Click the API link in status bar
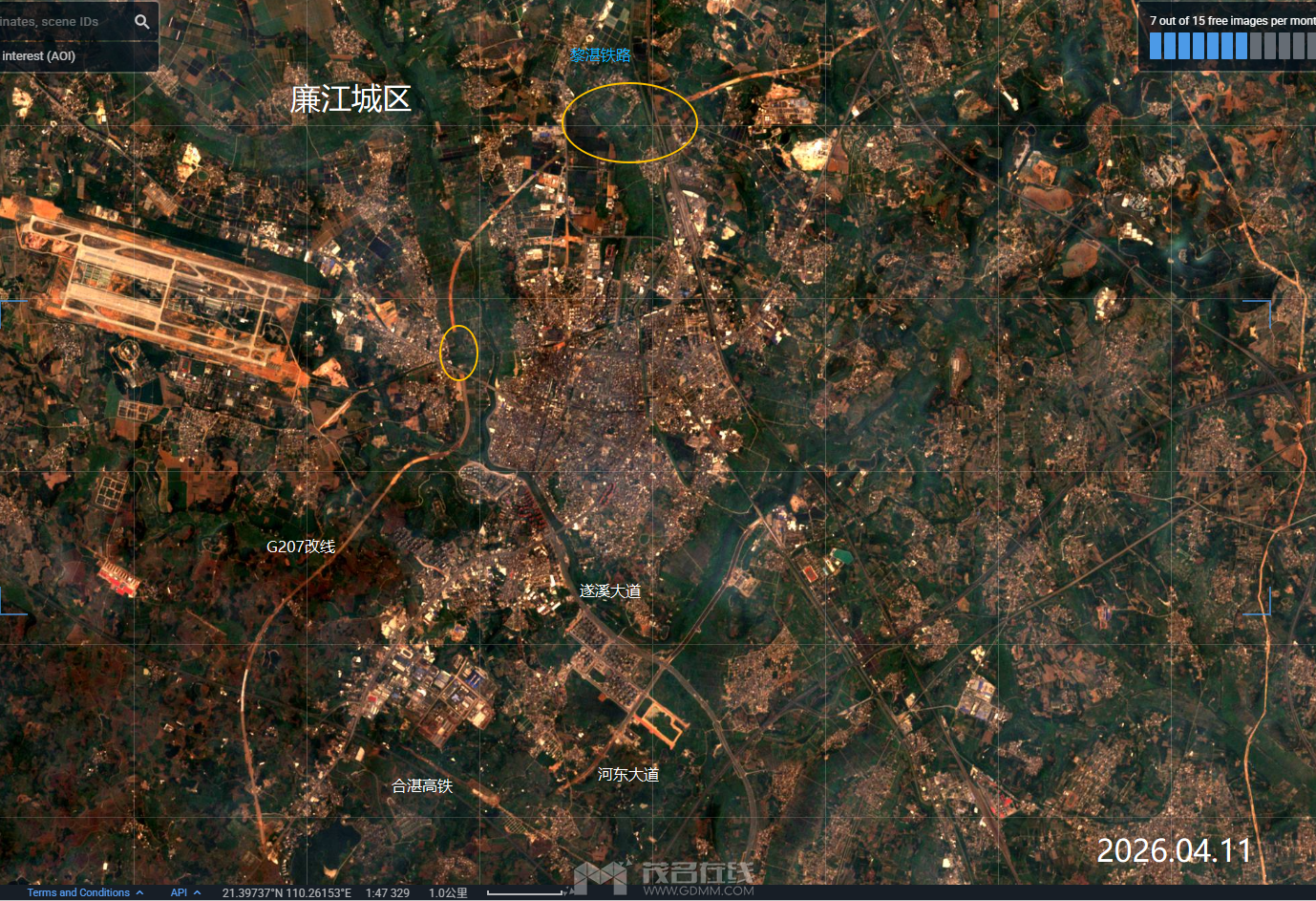Image resolution: width=1316 pixels, height=901 pixels. click(x=178, y=892)
